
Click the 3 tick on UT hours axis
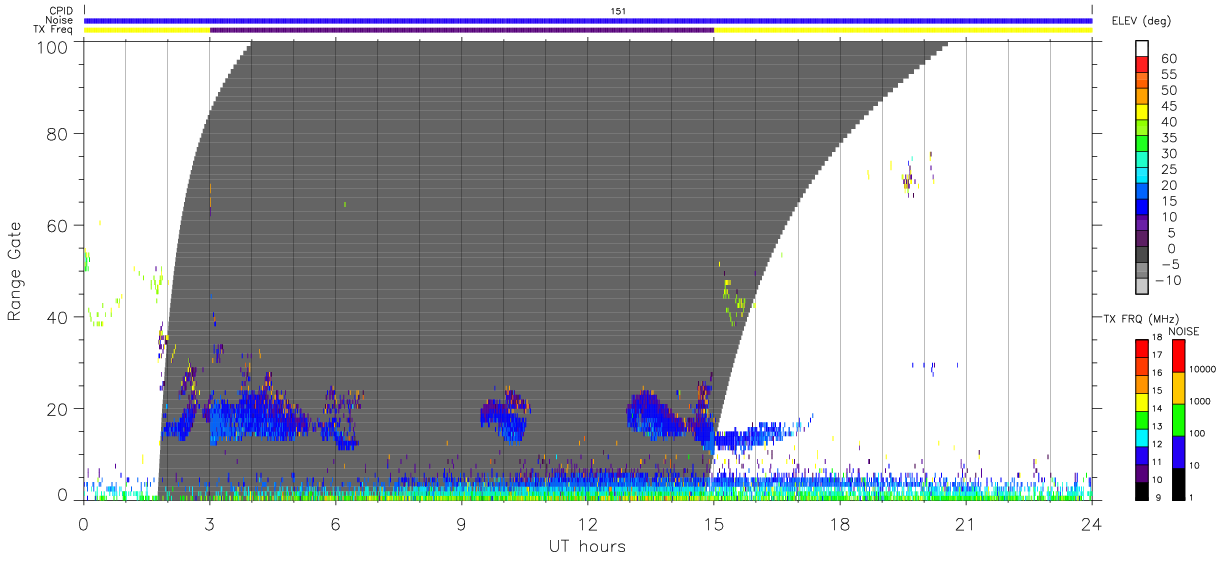(209, 524)
